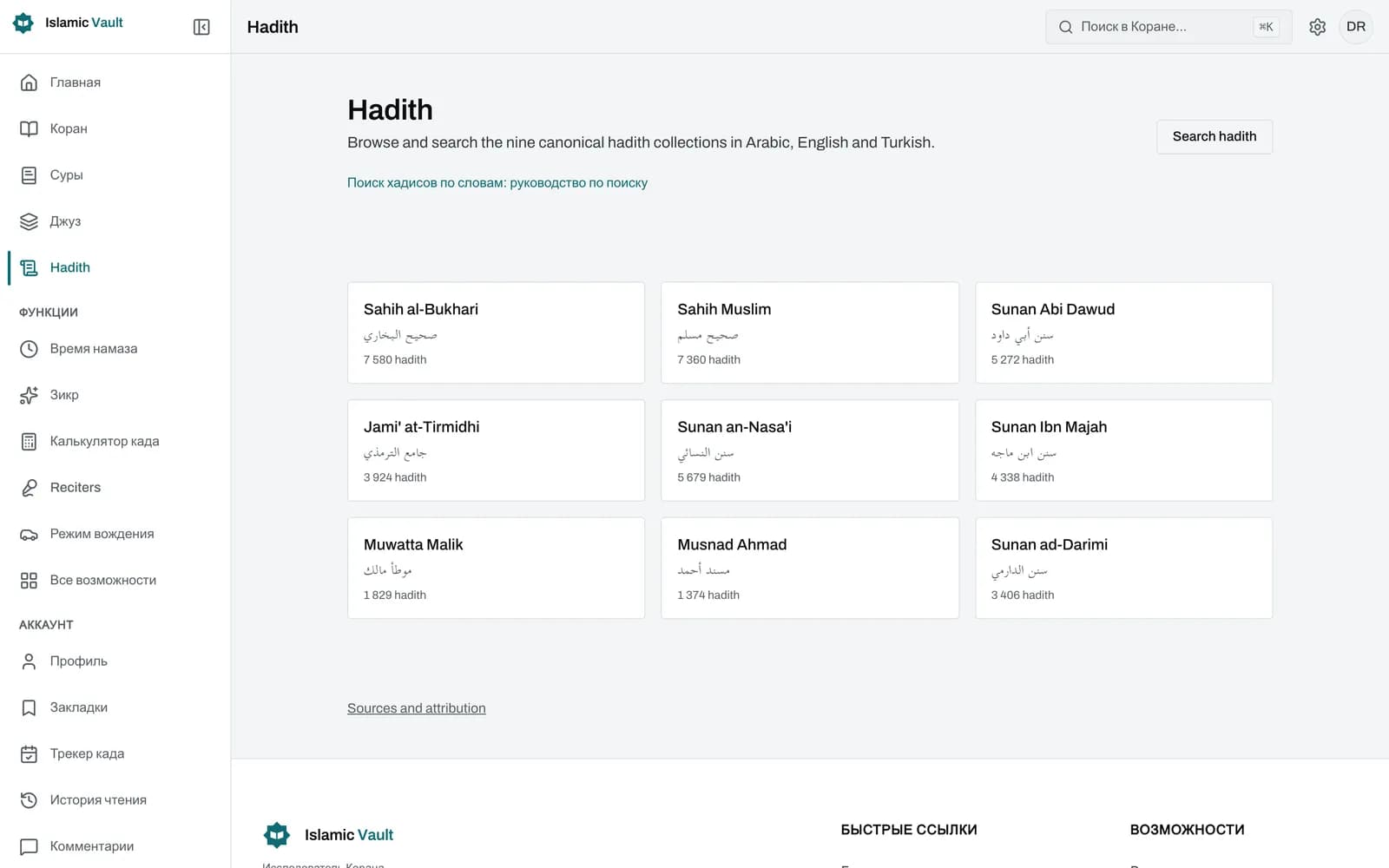The image size is (1389, 868).
Task: Open the Sunan Abi Dawud card
Action: tap(1123, 332)
